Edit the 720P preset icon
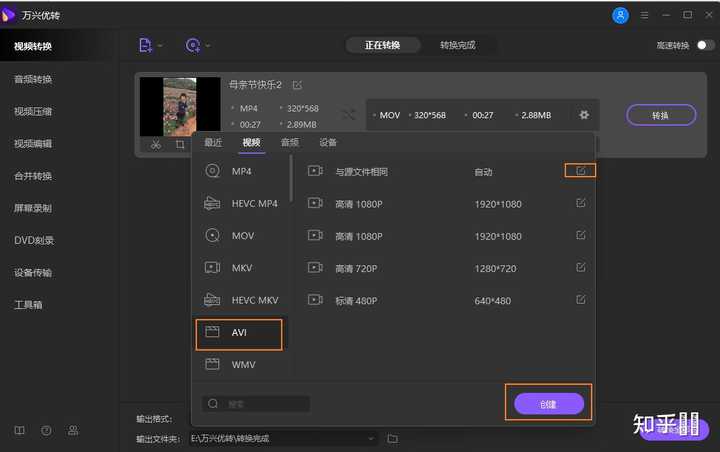Image resolution: width=720 pixels, height=452 pixels. point(580,267)
